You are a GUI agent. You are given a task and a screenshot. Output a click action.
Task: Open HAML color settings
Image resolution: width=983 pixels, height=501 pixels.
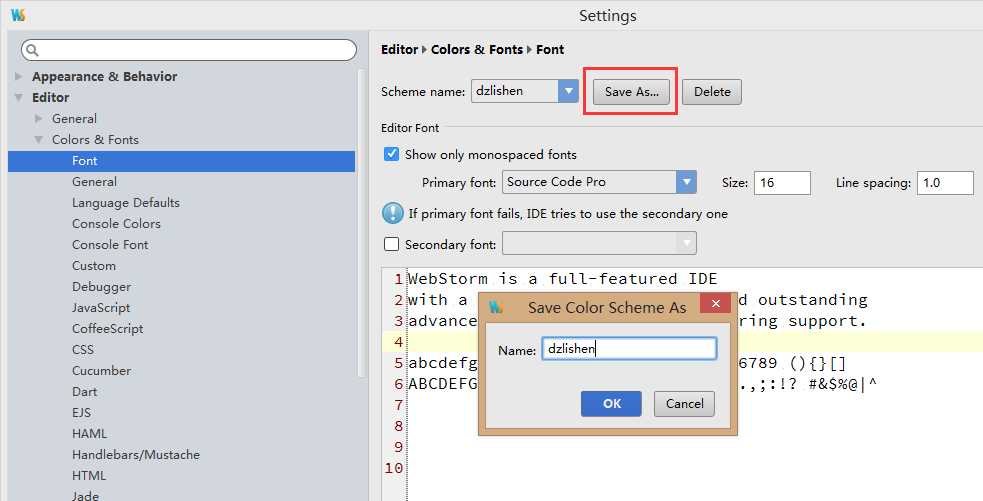[89, 434]
